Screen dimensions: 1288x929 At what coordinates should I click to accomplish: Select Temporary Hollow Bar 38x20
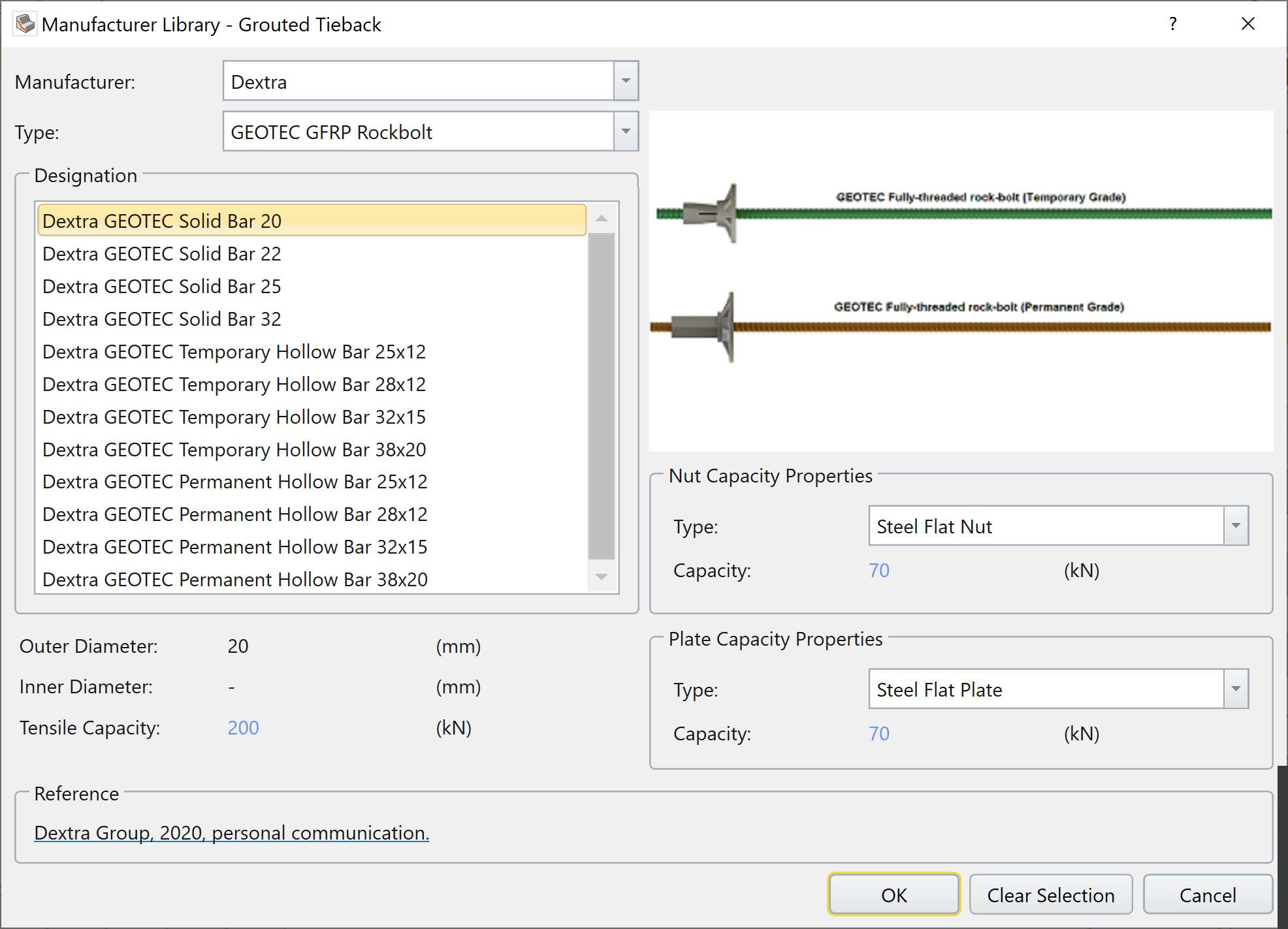click(312, 449)
